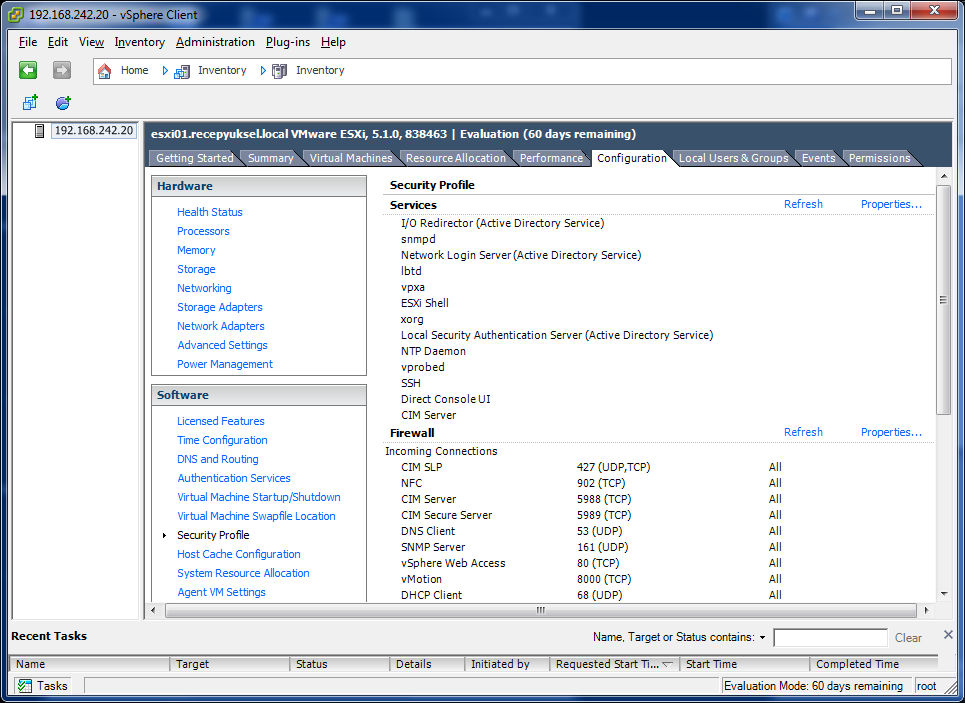Open Properties for the Firewall section
Screen dimensions: 965x703
point(891,432)
